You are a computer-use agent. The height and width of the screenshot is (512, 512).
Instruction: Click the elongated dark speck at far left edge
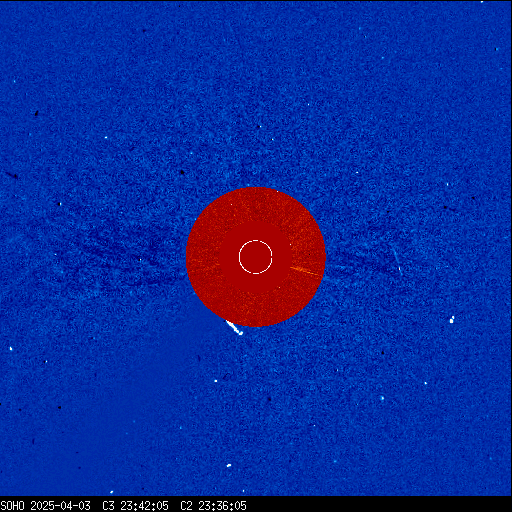point(11,175)
